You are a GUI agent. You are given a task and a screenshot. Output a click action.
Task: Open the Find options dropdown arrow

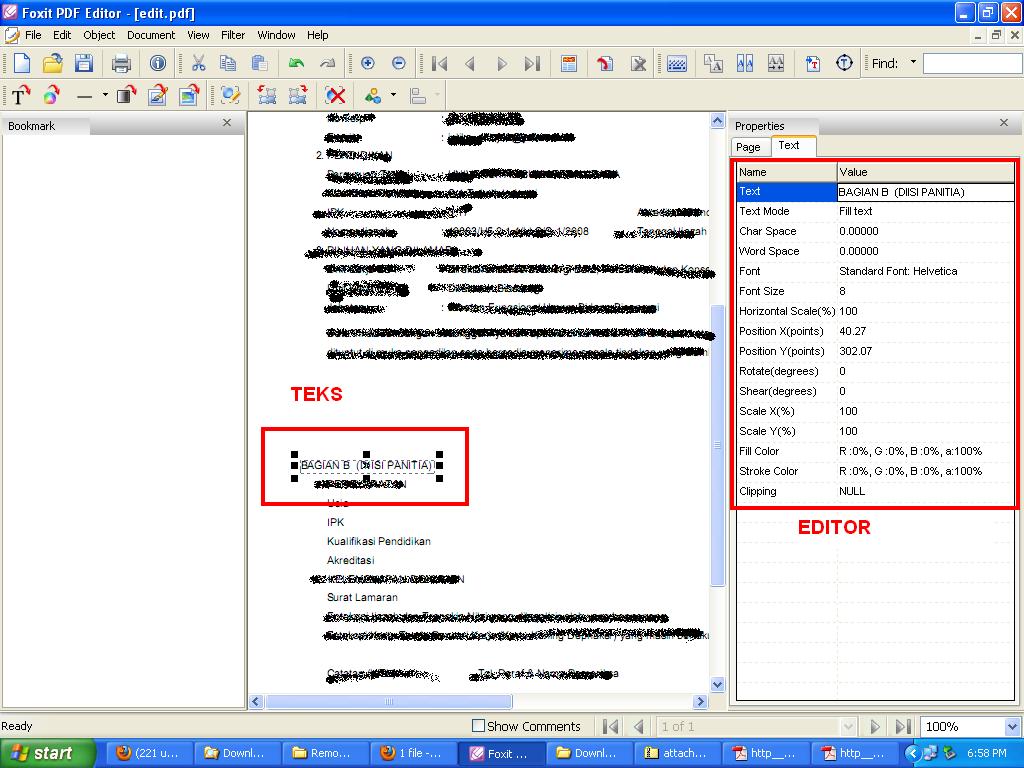pyautogui.click(x=913, y=63)
